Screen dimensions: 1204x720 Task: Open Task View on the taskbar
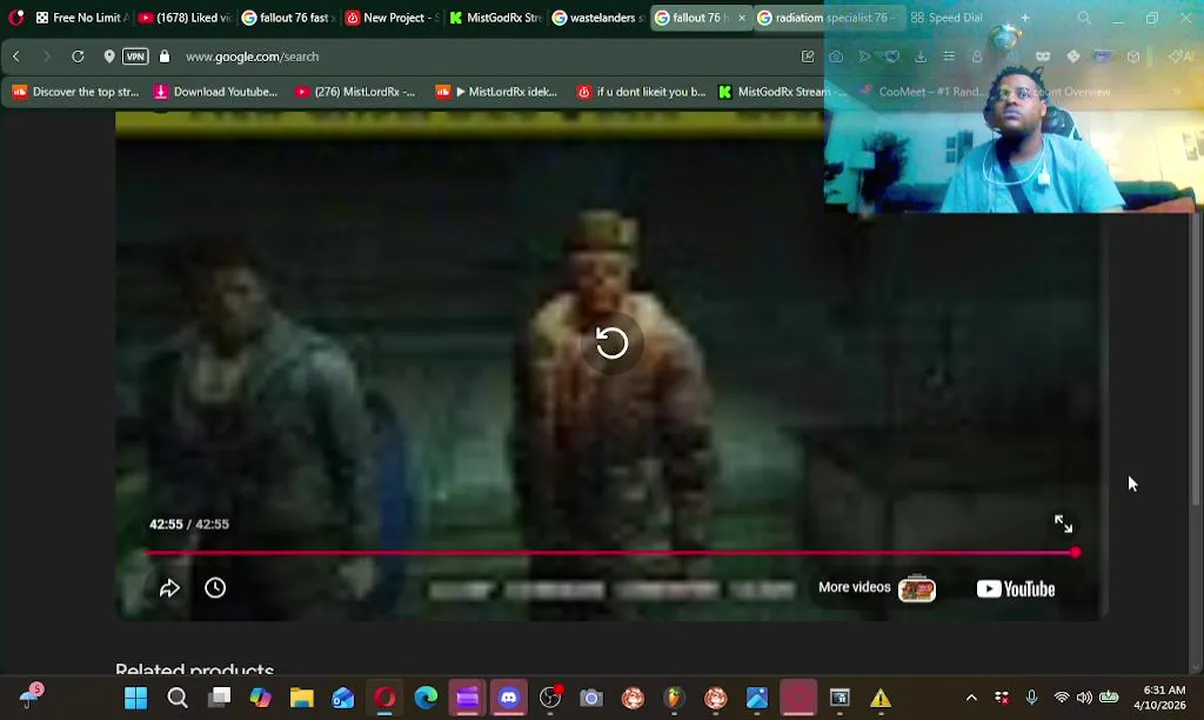(x=220, y=698)
